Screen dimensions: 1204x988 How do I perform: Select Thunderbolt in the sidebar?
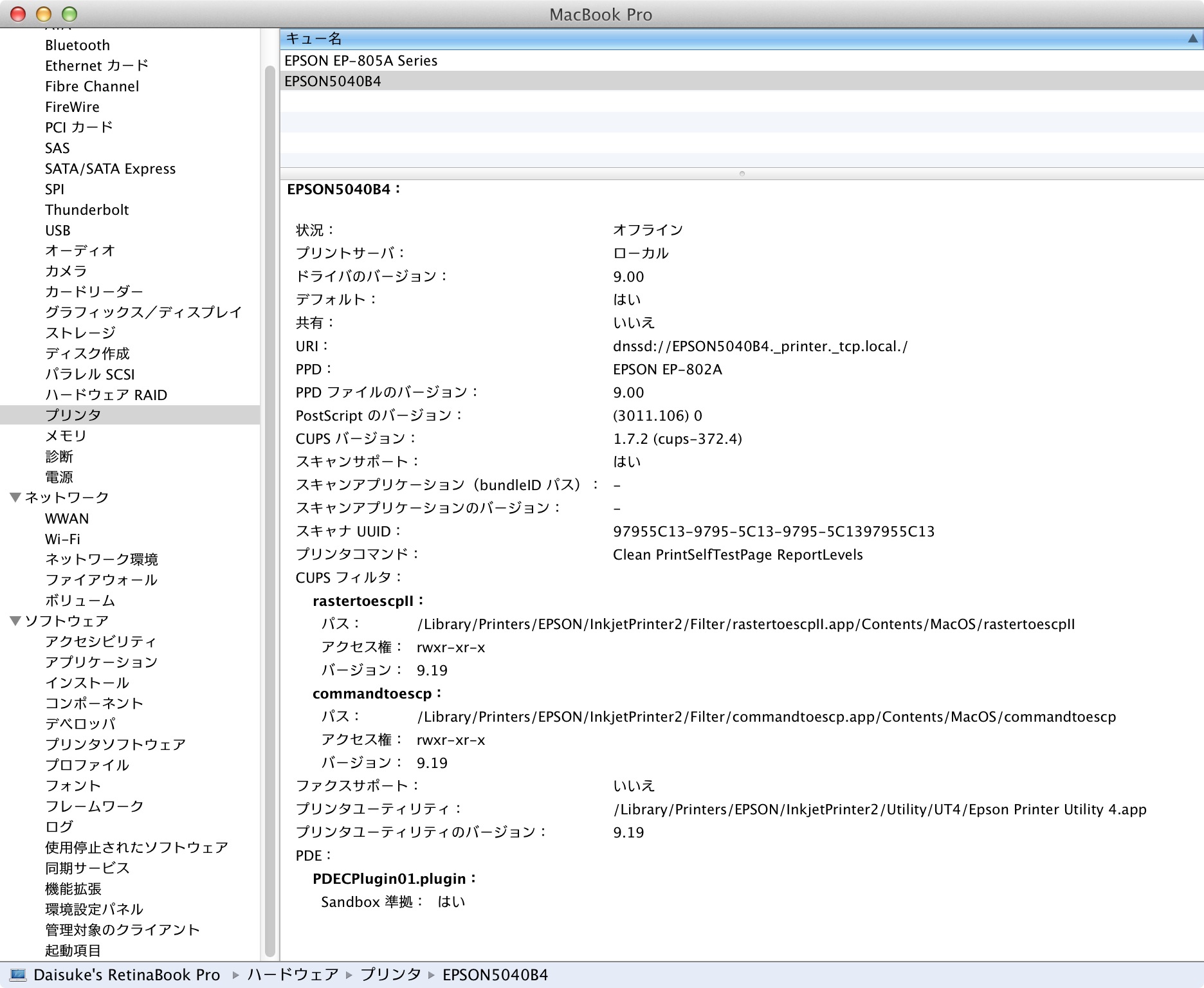[x=87, y=210]
